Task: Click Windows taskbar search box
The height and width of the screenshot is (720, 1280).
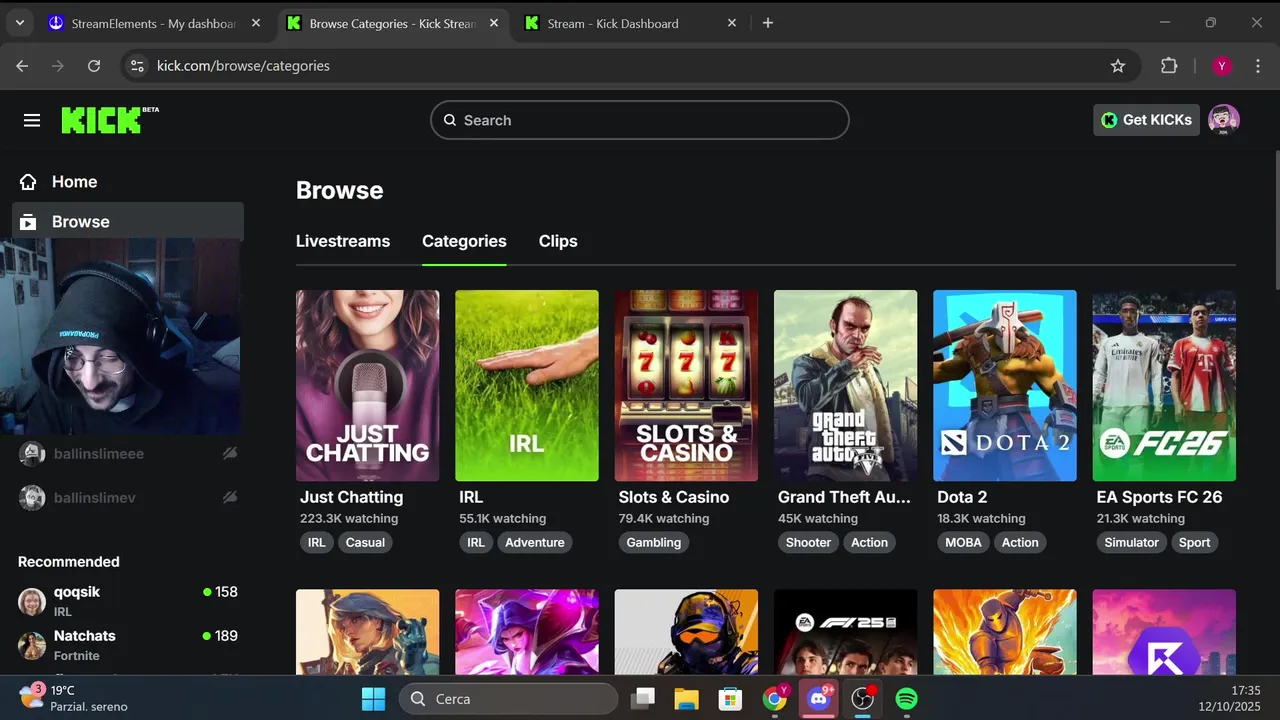Action: (x=508, y=698)
